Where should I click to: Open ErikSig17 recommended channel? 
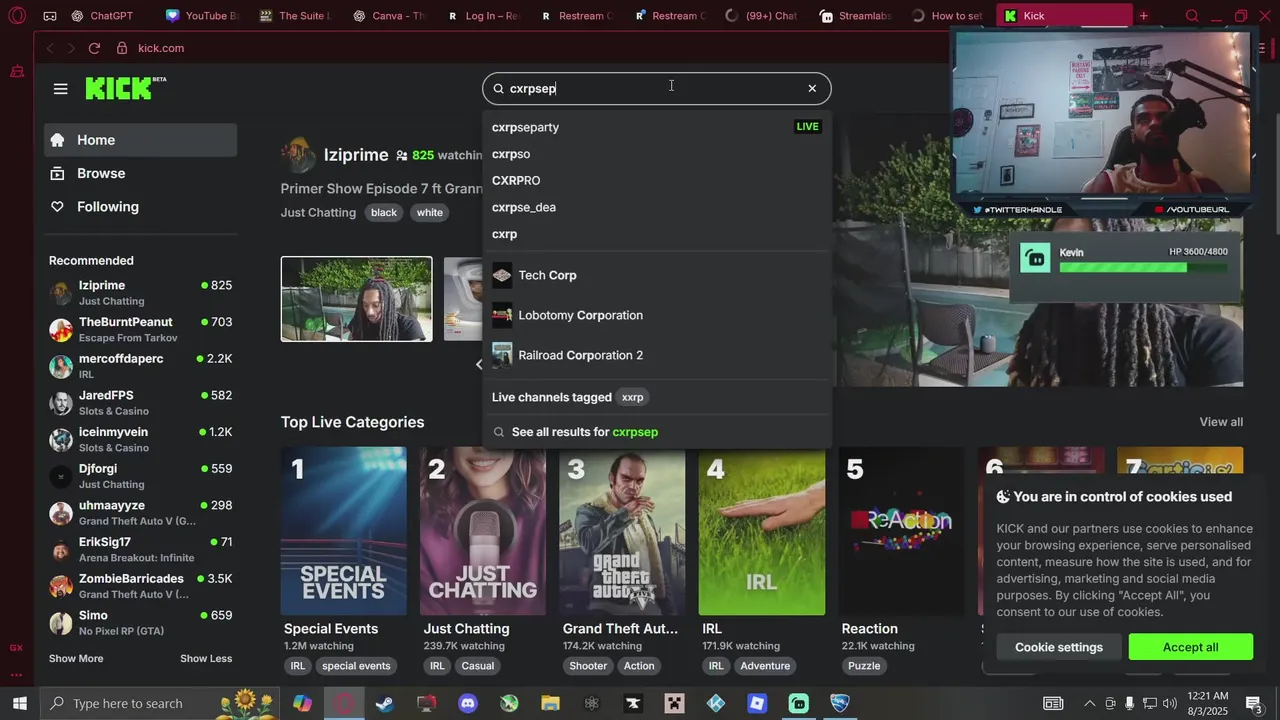(x=140, y=549)
